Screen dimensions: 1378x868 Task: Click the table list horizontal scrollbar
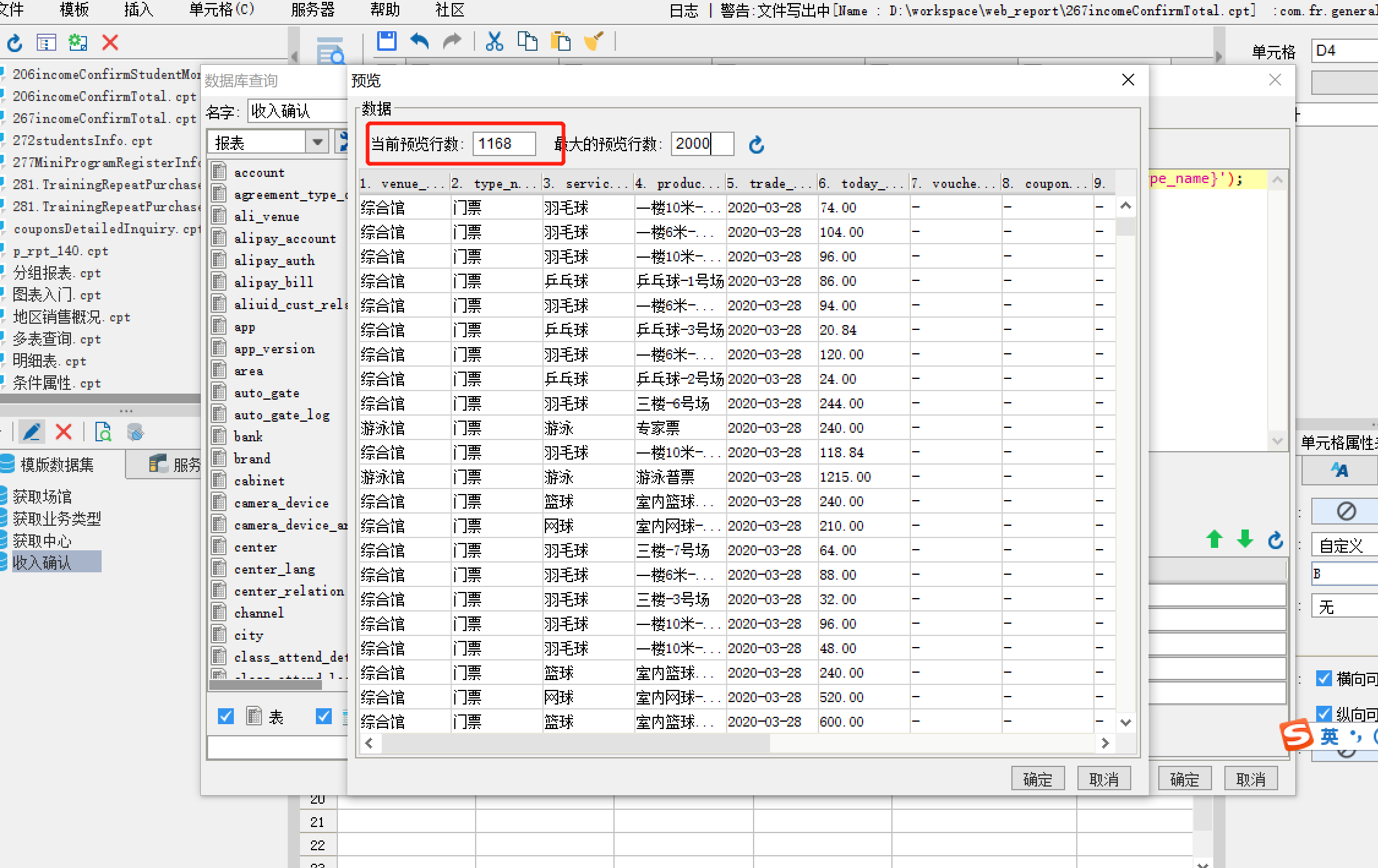point(266,684)
